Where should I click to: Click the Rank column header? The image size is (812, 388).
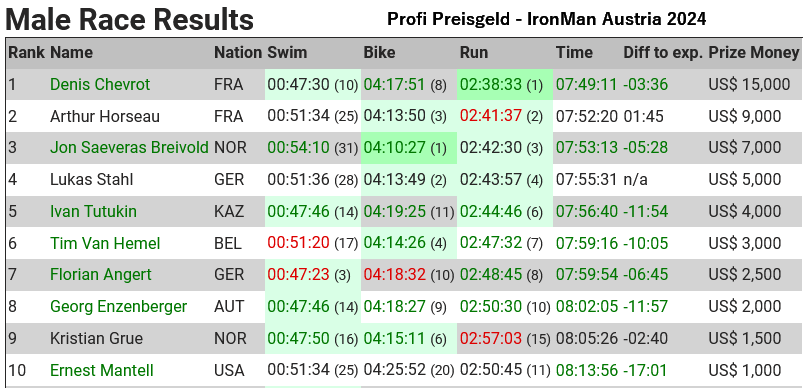click(x=26, y=53)
